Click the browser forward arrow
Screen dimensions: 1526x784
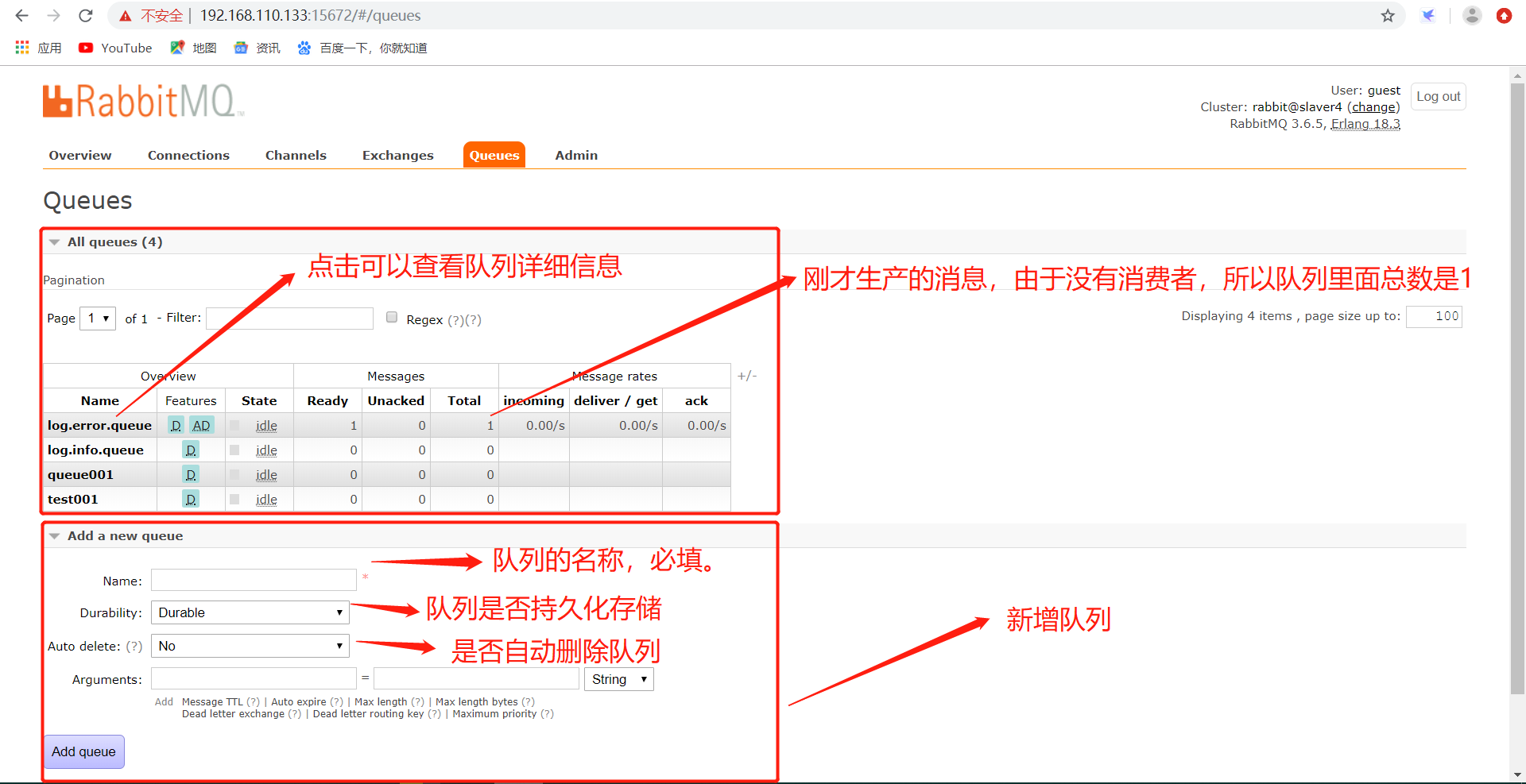pos(53,15)
